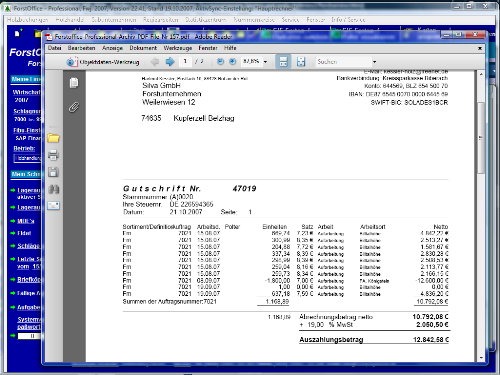Open the Attachments paperclip panel
The image size is (500, 375).
[x=74, y=107]
